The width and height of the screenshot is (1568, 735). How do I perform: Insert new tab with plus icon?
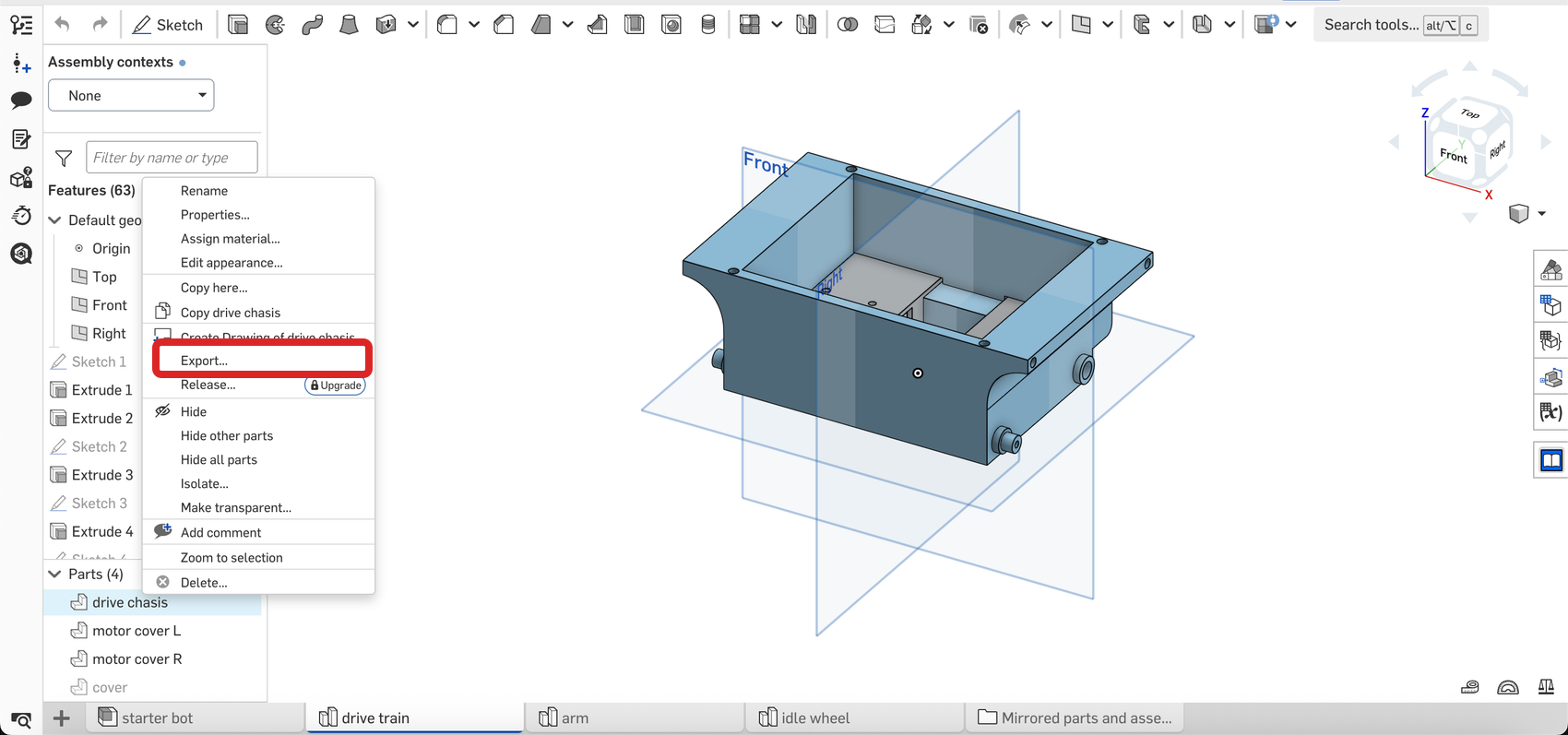point(62,718)
